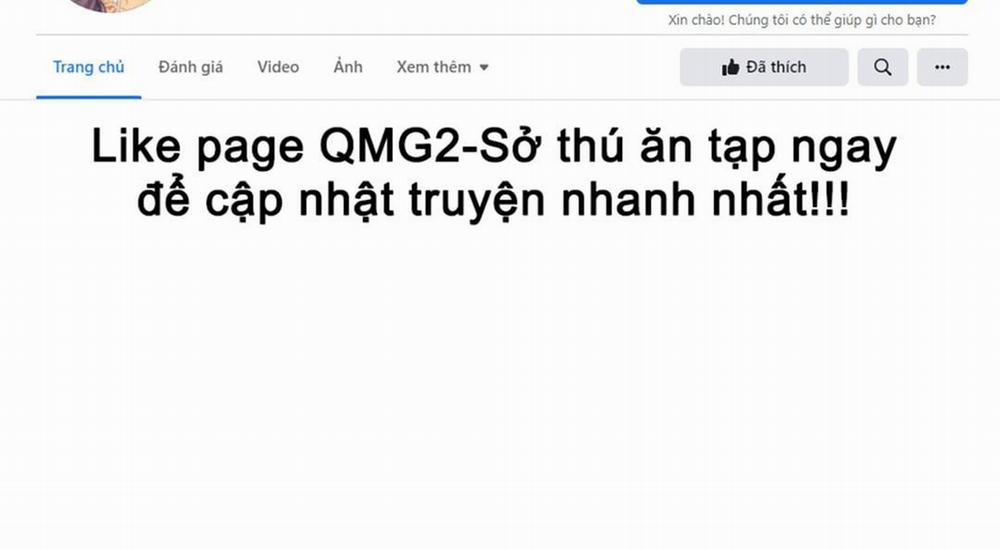This screenshot has height=550, width=1000.
Task: Click the page profile picture thumbnail
Action: coord(112,5)
